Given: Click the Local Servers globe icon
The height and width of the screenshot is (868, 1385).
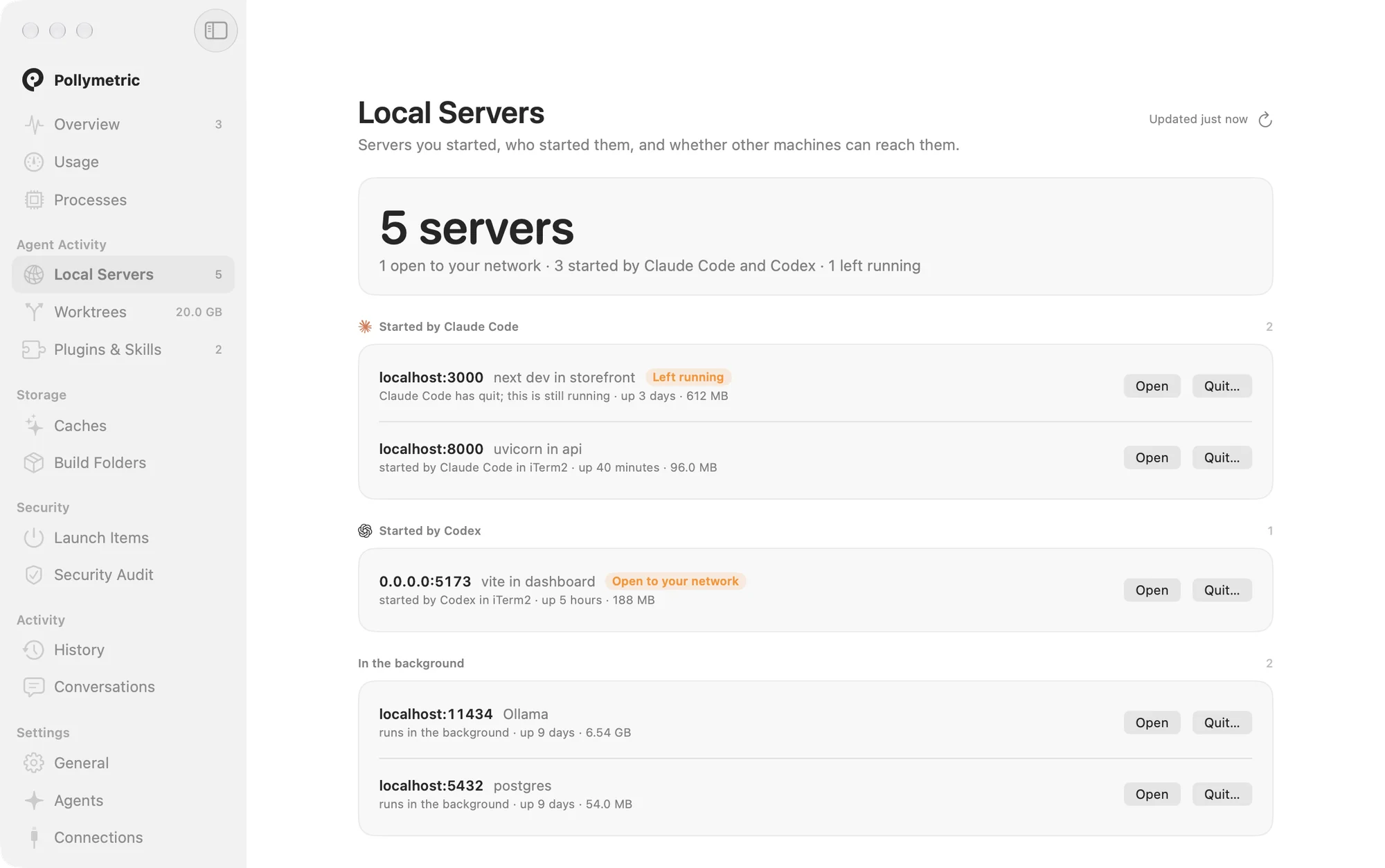Looking at the screenshot, I should (34, 275).
